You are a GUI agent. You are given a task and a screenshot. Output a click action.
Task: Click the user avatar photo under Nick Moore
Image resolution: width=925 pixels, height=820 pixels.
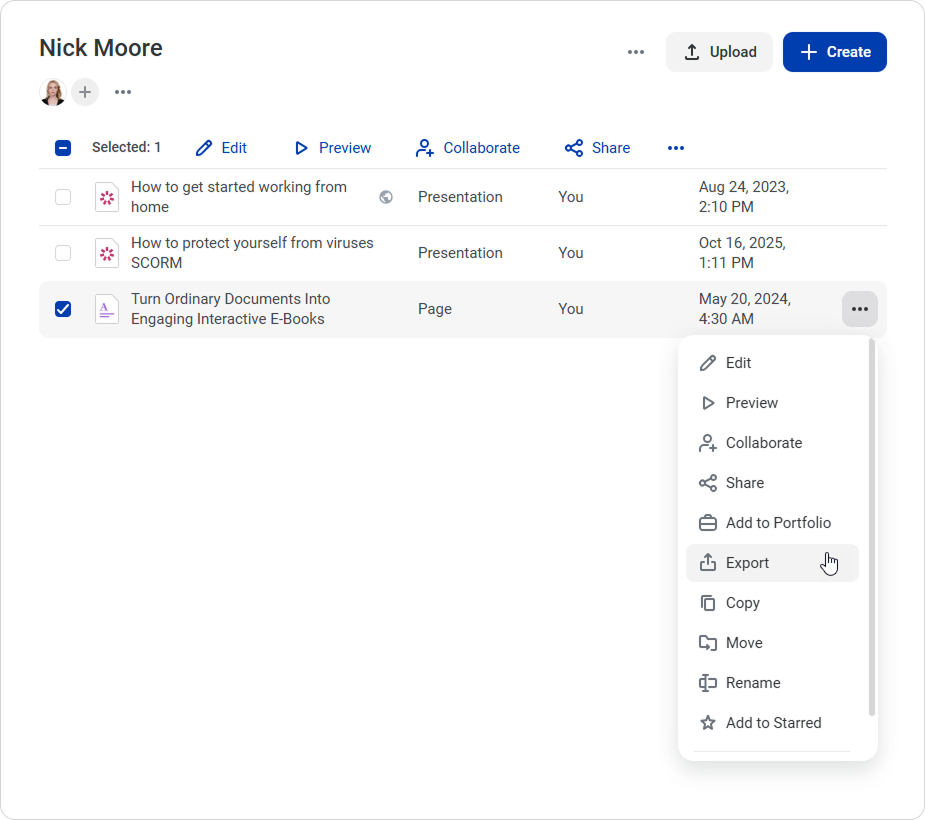pos(53,93)
